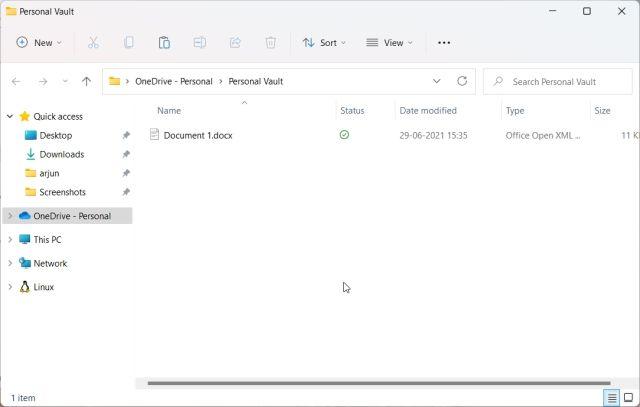Open the Sort dropdown menu

tap(324, 42)
